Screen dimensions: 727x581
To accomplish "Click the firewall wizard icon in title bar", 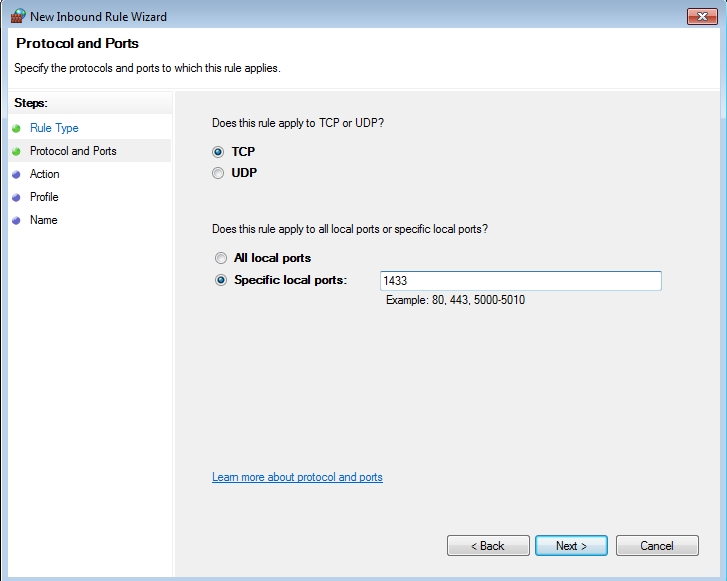I will [x=18, y=16].
